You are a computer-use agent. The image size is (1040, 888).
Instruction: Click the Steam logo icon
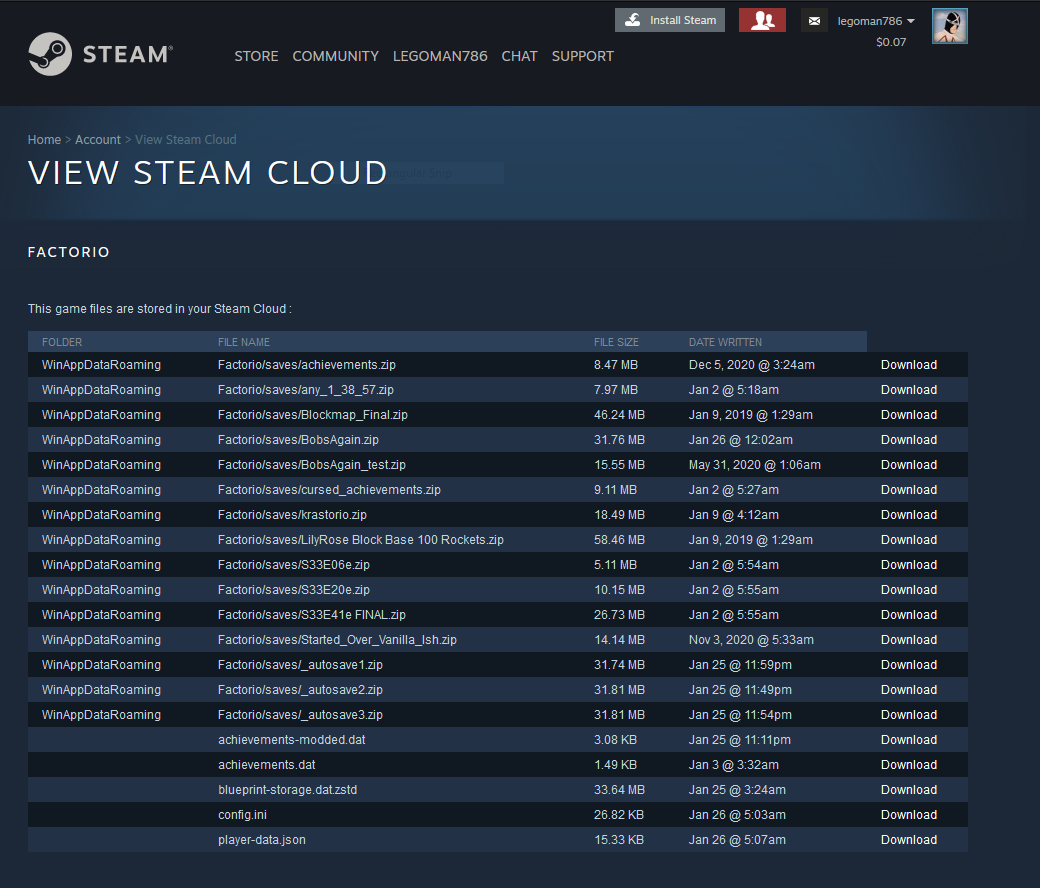(x=49, y=55)
